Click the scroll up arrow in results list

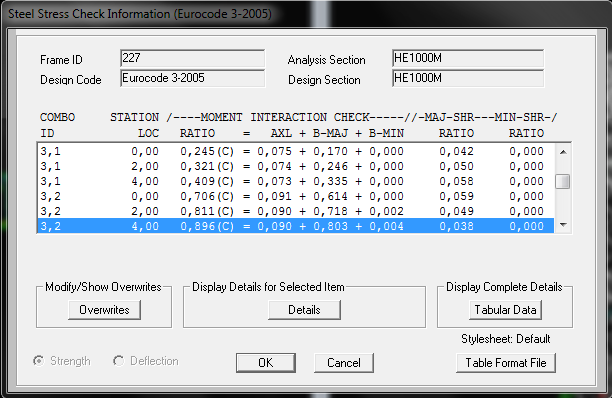(x=563, y=152)
